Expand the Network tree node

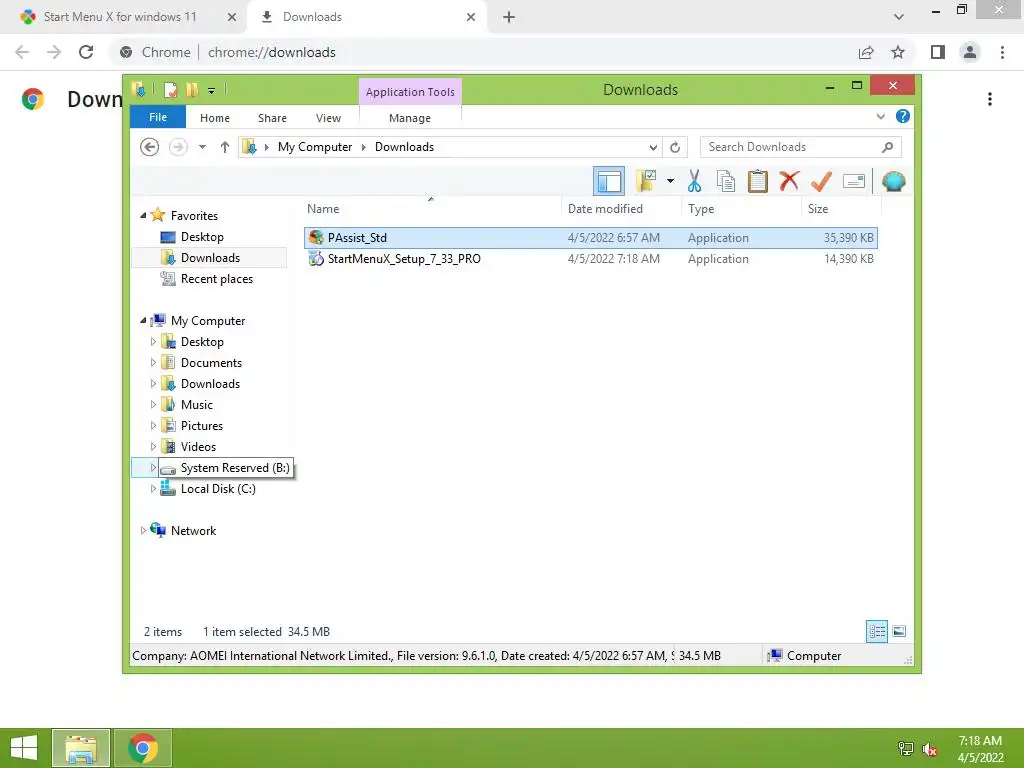tap(143, 530)
